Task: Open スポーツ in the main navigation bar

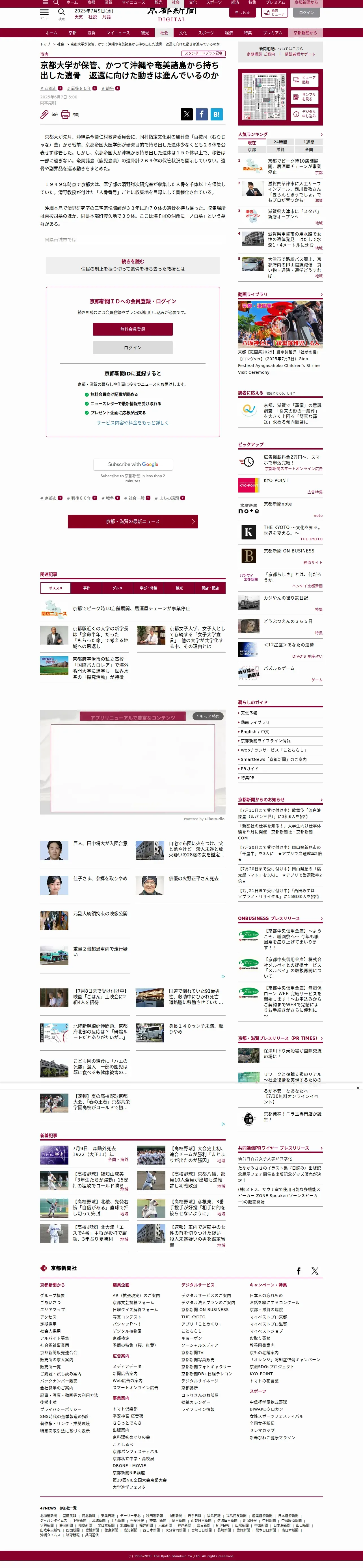Action: click(x=206, y=33)
